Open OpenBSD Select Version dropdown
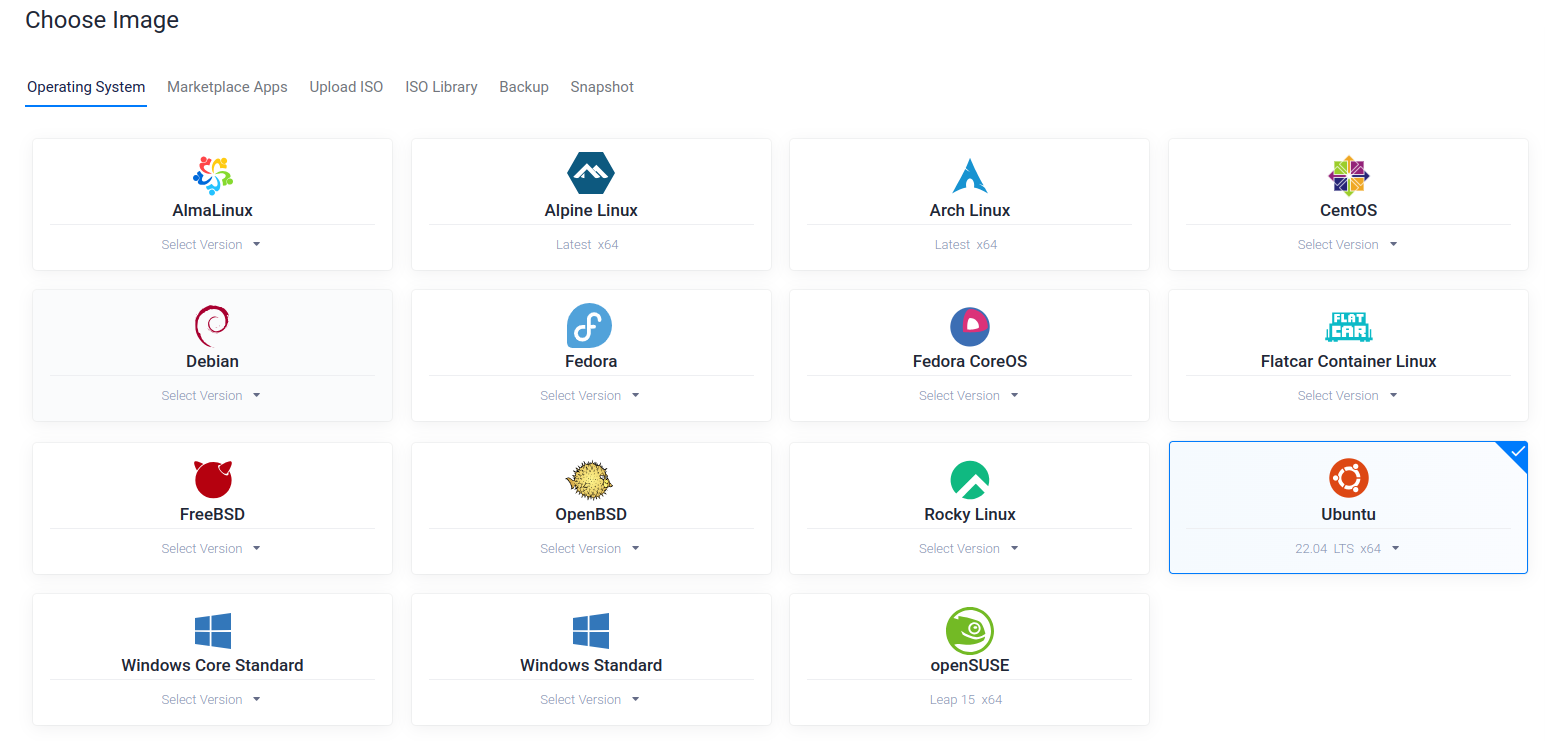 tap(590, 548)
